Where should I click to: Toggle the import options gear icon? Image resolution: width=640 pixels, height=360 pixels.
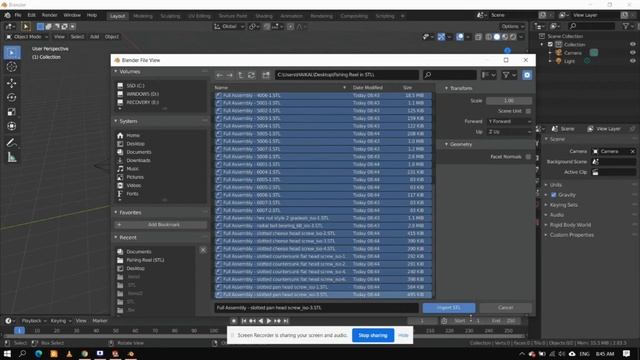(x=527, y=75)
